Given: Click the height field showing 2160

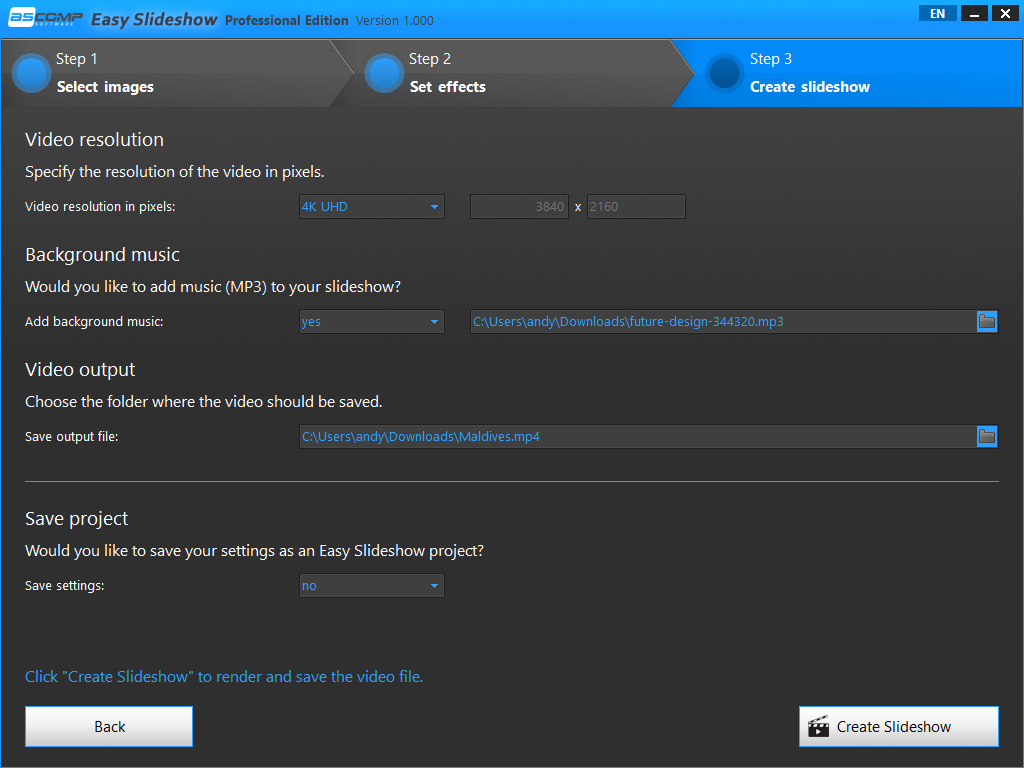Looking at the screenshot, I should point(636,206).
